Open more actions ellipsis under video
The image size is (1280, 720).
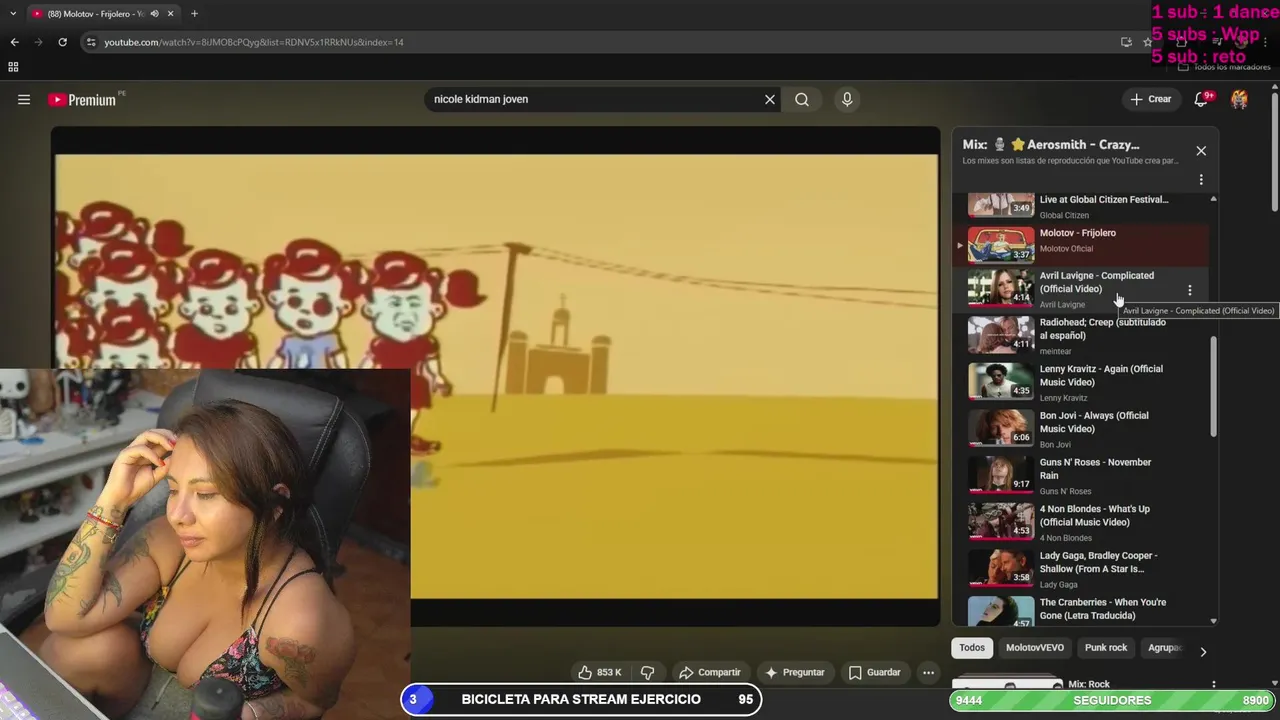coord(929,672)
